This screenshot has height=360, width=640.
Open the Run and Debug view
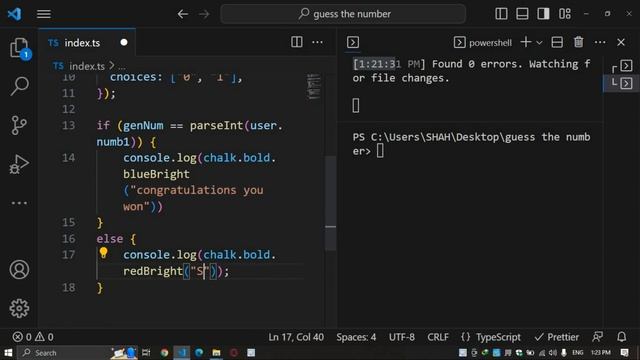[x=19, y=164]
